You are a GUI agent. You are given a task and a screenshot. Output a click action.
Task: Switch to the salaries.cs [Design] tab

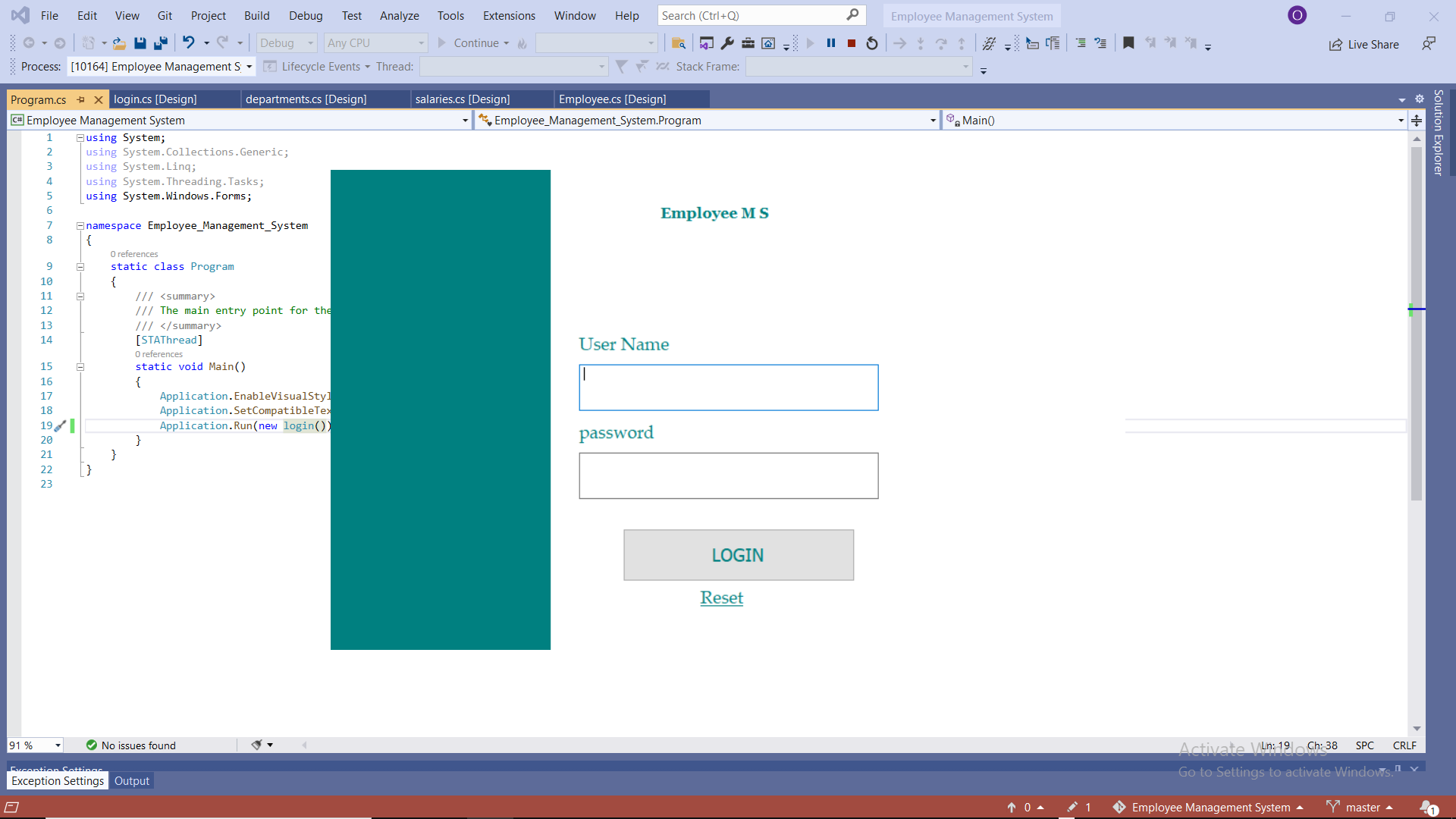(462, 99)
